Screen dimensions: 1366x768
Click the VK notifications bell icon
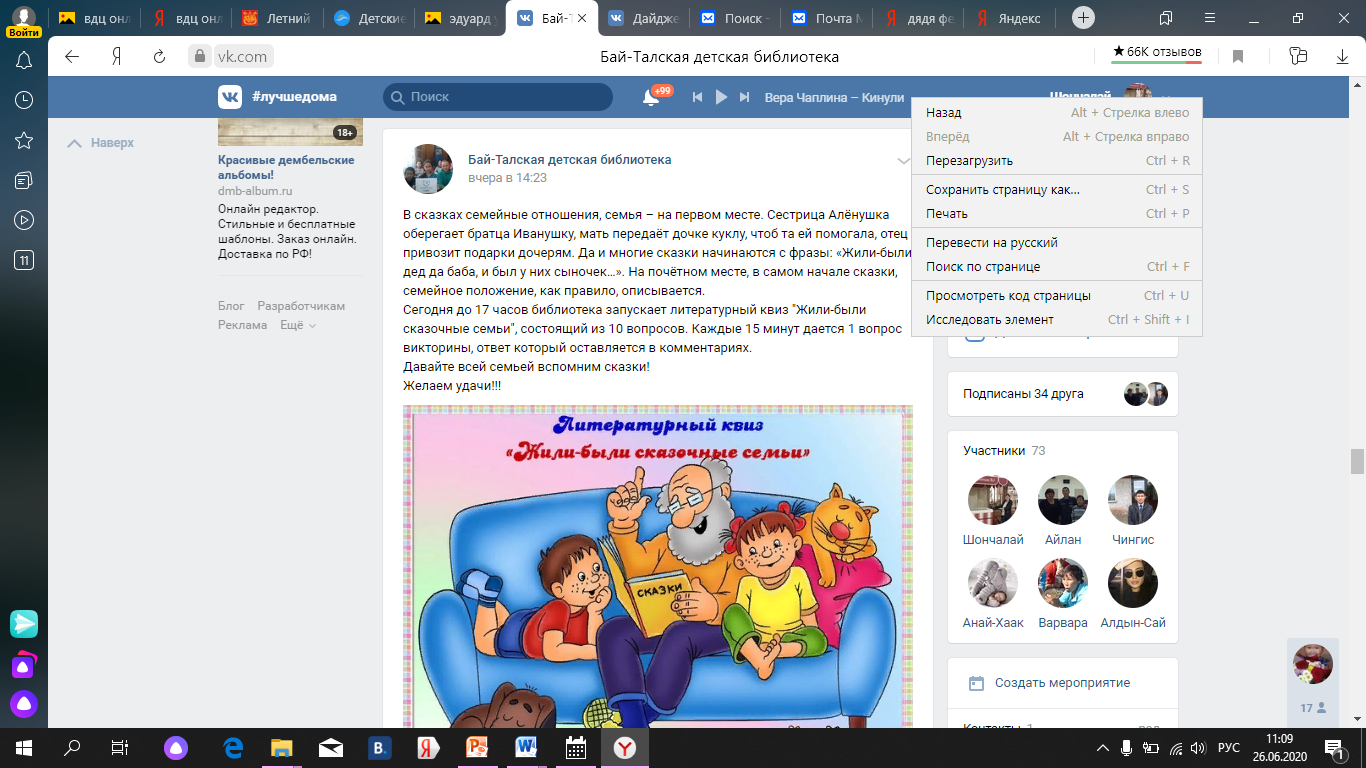pos(651,97)
